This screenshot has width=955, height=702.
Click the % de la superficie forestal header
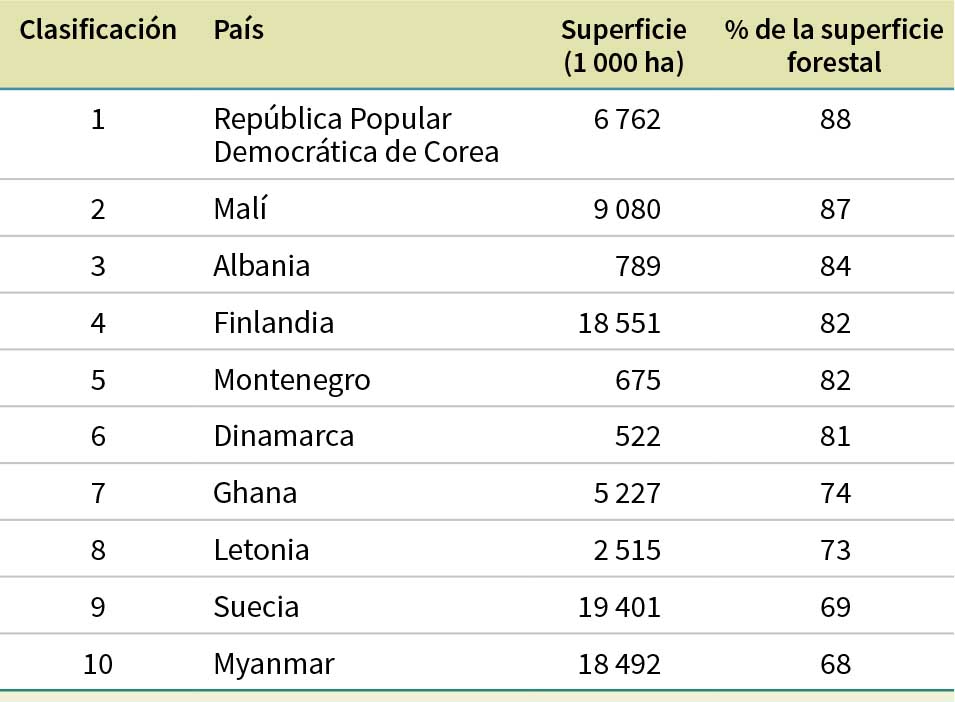[x=833, y=47]
